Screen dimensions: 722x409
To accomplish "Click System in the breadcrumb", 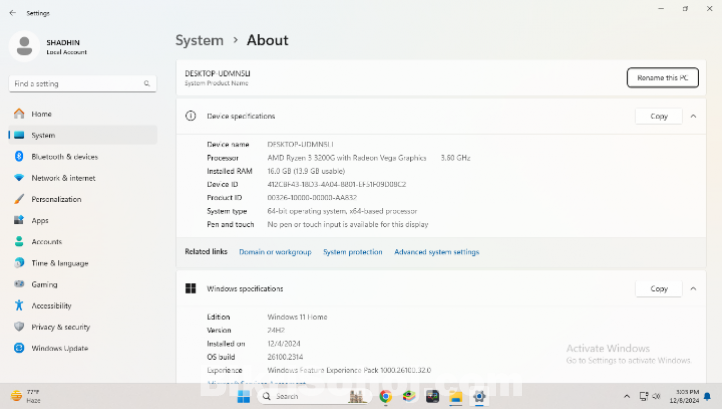I will coord(199,41).
